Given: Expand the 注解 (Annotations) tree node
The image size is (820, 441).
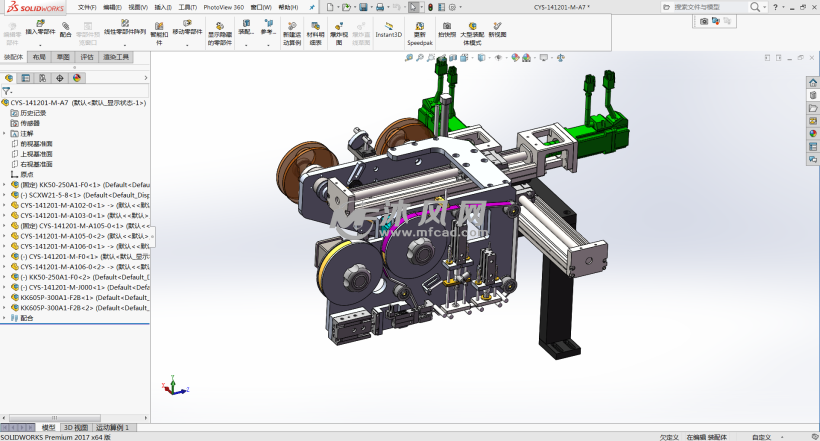Looking at the screenshot, I should click(5, 133).
